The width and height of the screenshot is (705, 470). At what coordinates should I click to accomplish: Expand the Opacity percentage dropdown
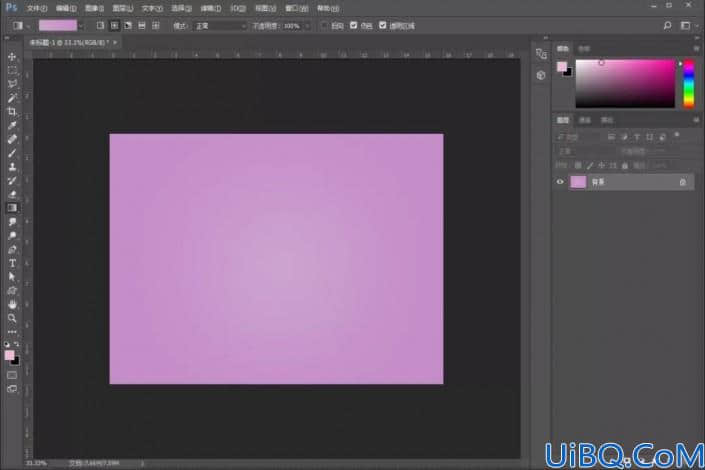307,26
